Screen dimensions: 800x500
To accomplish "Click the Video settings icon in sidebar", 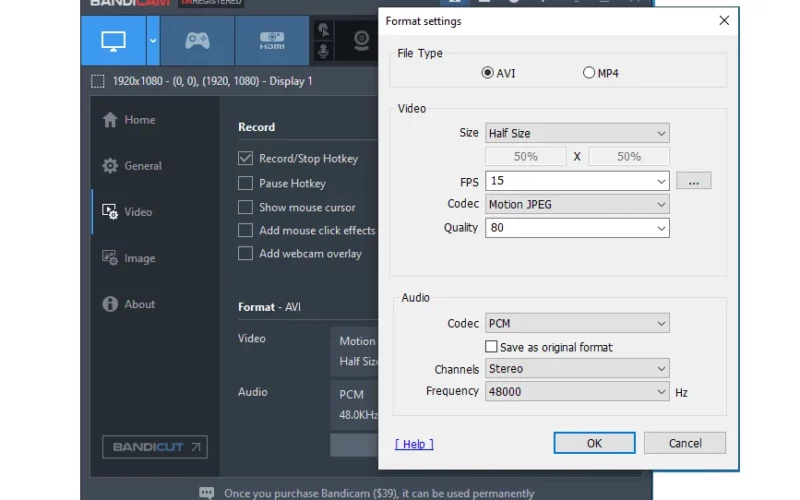I will pyautogui.click(x=110, y=212).
